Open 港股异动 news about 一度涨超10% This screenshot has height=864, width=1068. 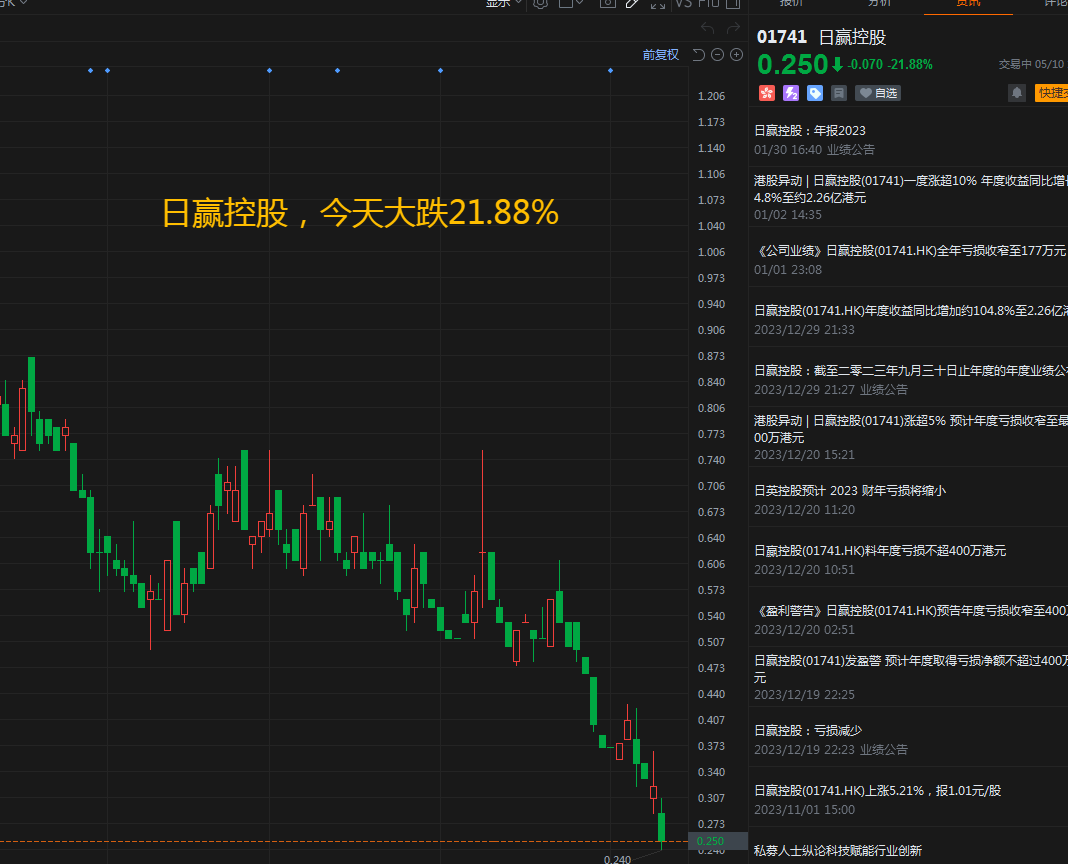pos(909,198)
